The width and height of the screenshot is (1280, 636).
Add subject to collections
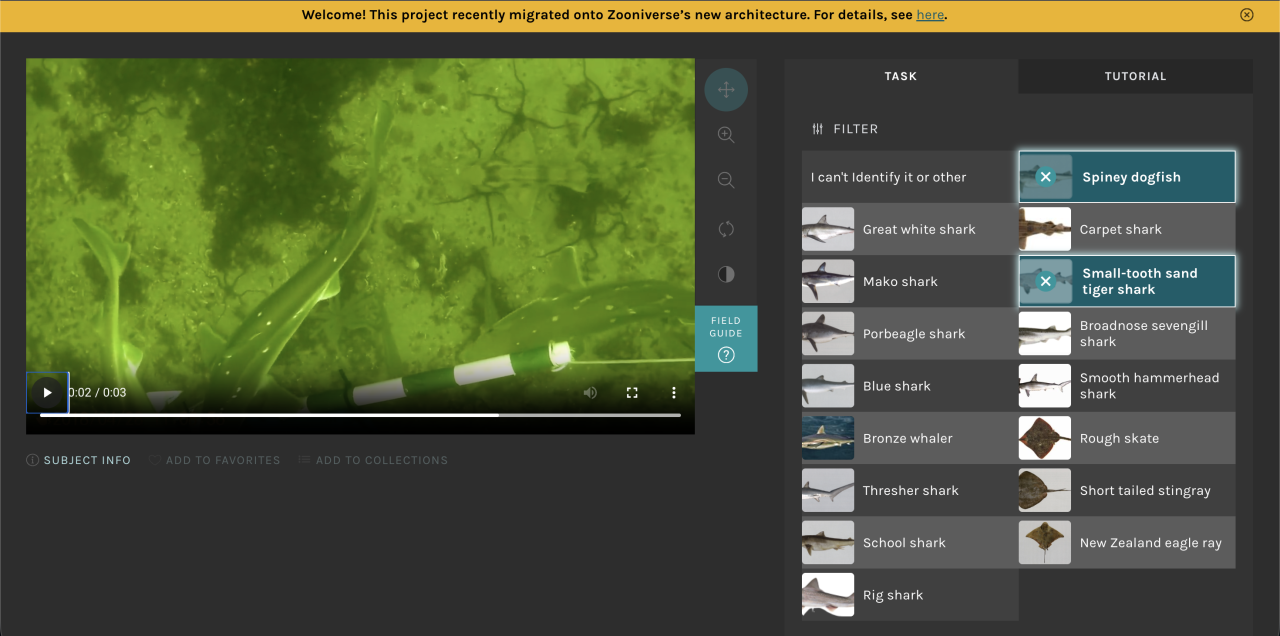(373, 460)
